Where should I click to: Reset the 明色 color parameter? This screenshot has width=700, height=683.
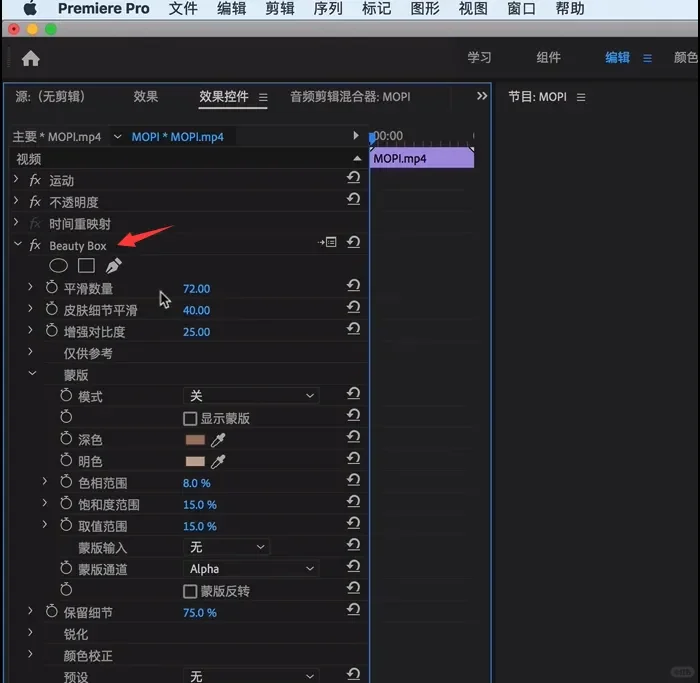[x=354, y=458]
